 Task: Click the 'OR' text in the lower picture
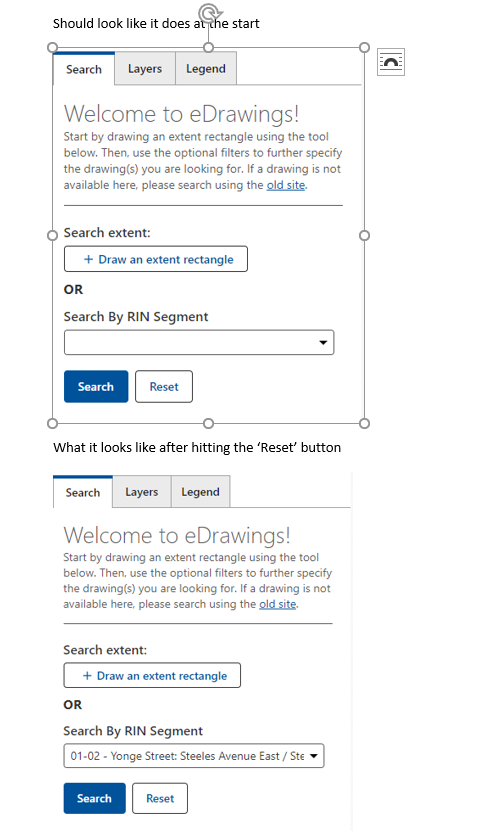coord(73,705)
